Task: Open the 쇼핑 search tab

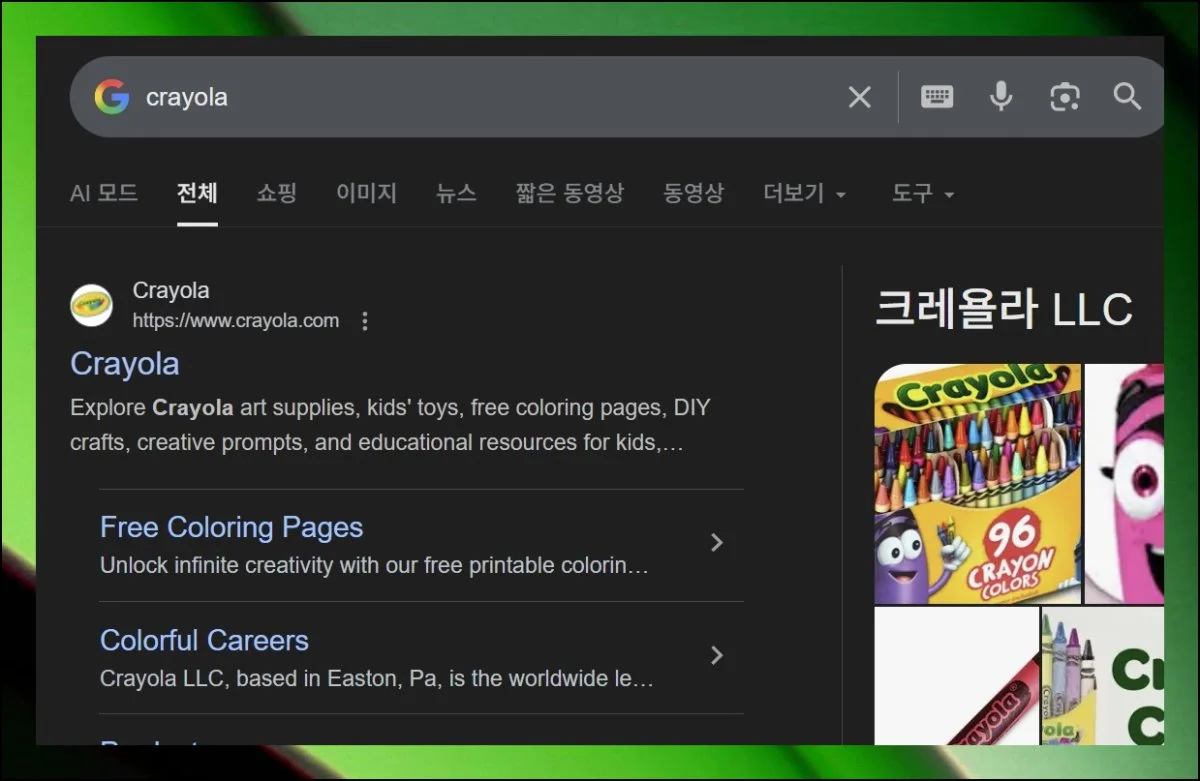Action: [x=277, y=193]
